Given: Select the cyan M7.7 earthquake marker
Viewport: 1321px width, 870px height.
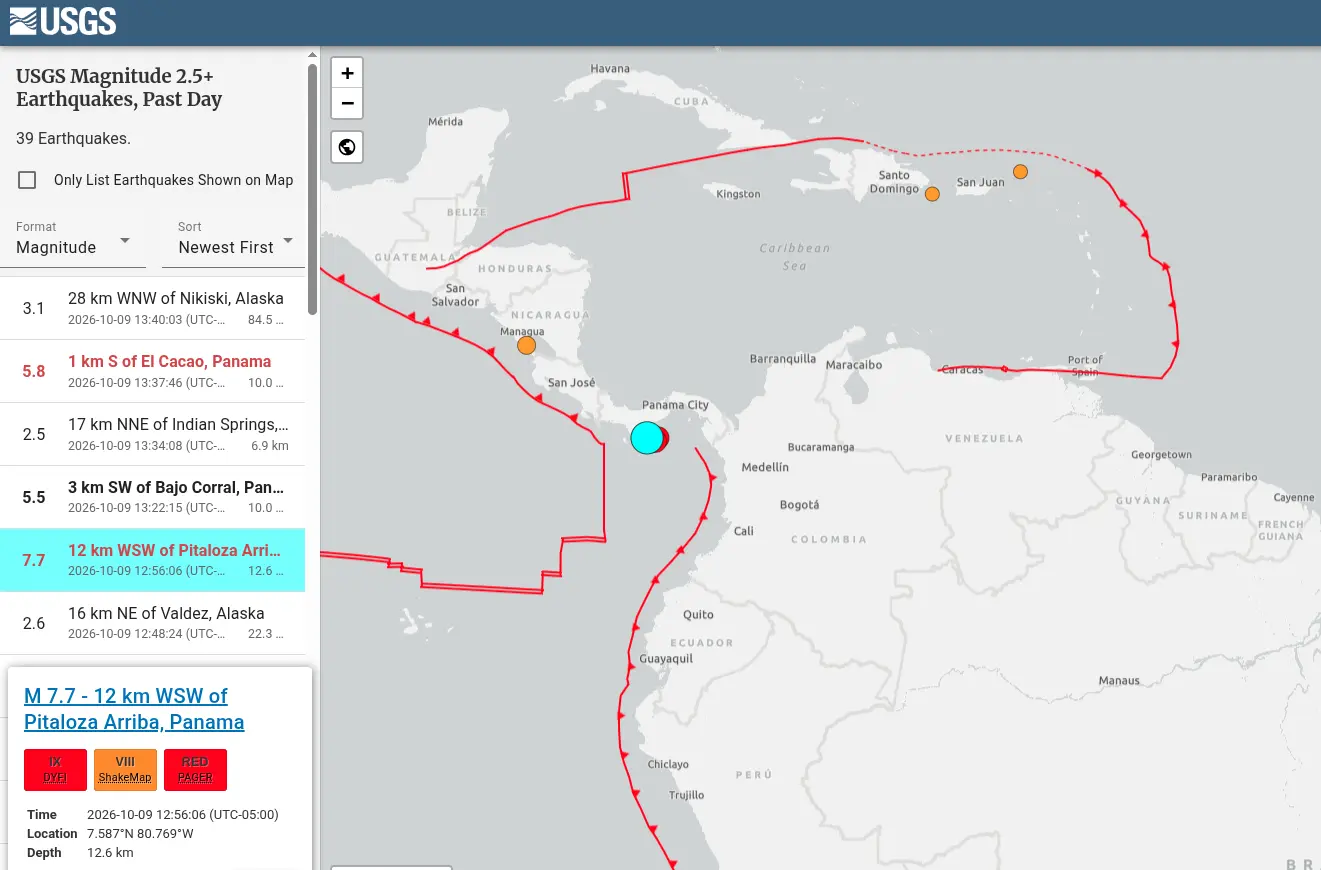Looking at the screenshot, I should pyautogui.click(x=647, y=437).
